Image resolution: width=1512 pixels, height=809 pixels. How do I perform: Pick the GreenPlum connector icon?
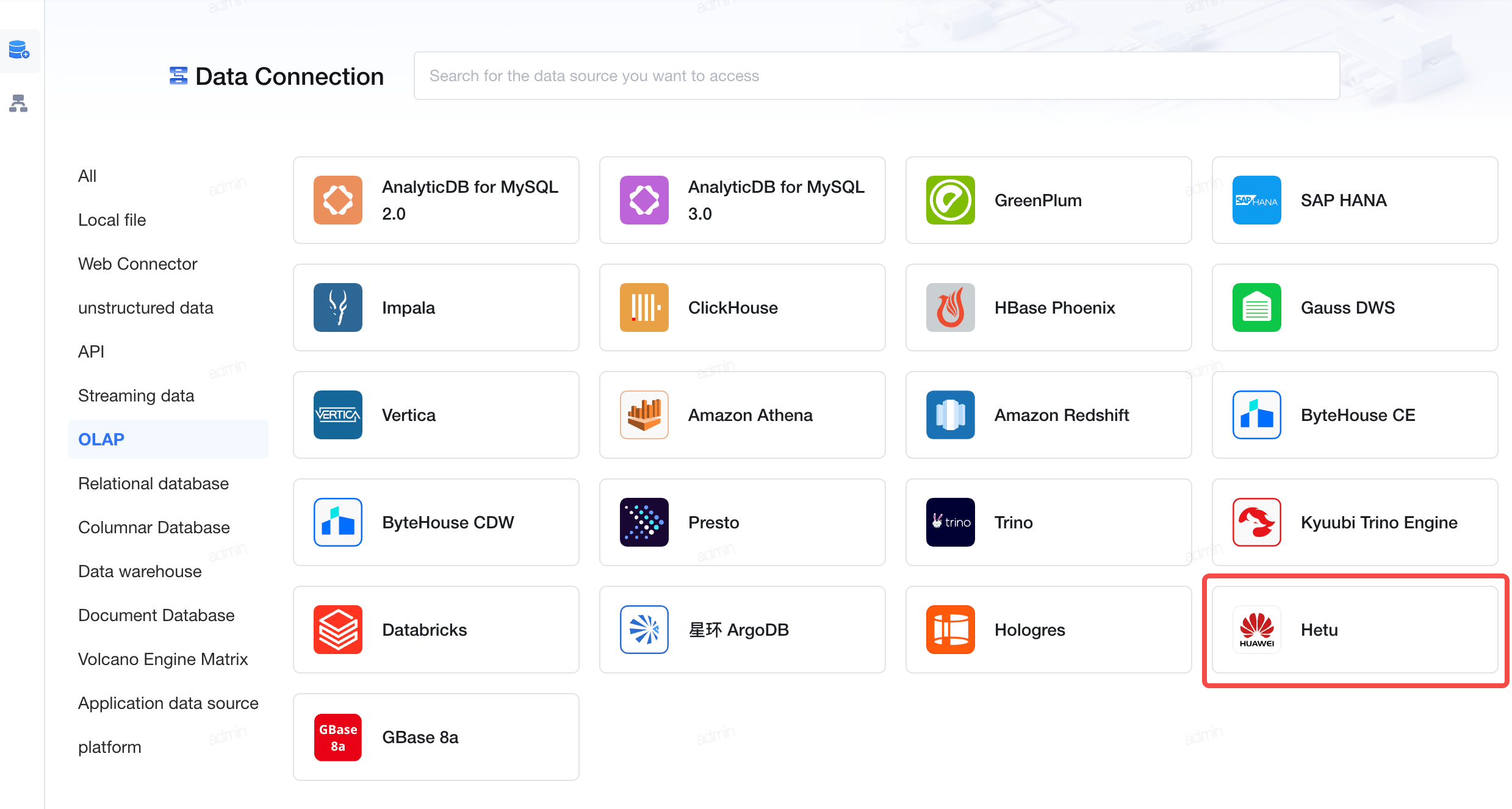[x=950, y=200]
